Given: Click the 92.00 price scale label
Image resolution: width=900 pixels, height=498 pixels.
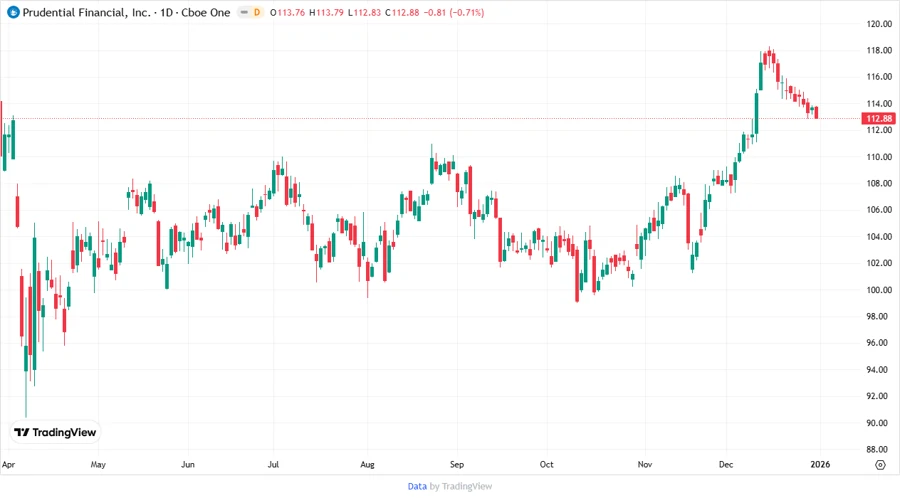Looking at the screenshot, I should [x=879, y=396].
